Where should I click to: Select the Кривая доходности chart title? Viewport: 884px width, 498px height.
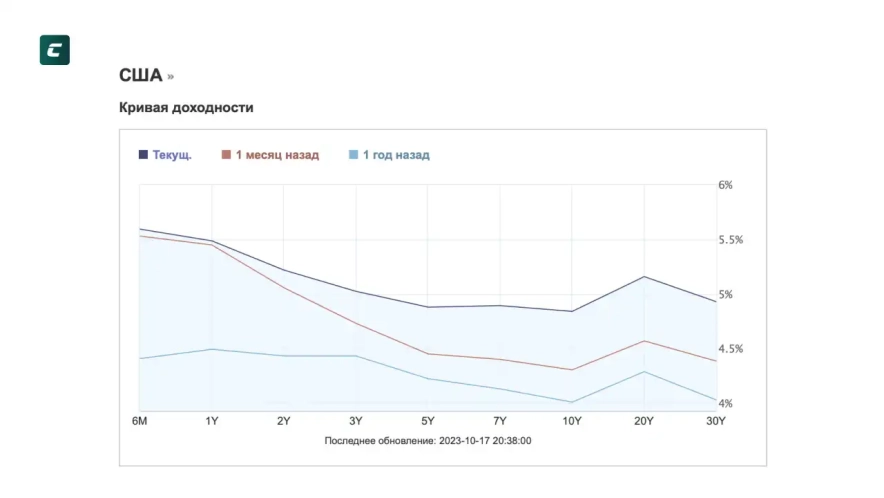click(186, 107)
